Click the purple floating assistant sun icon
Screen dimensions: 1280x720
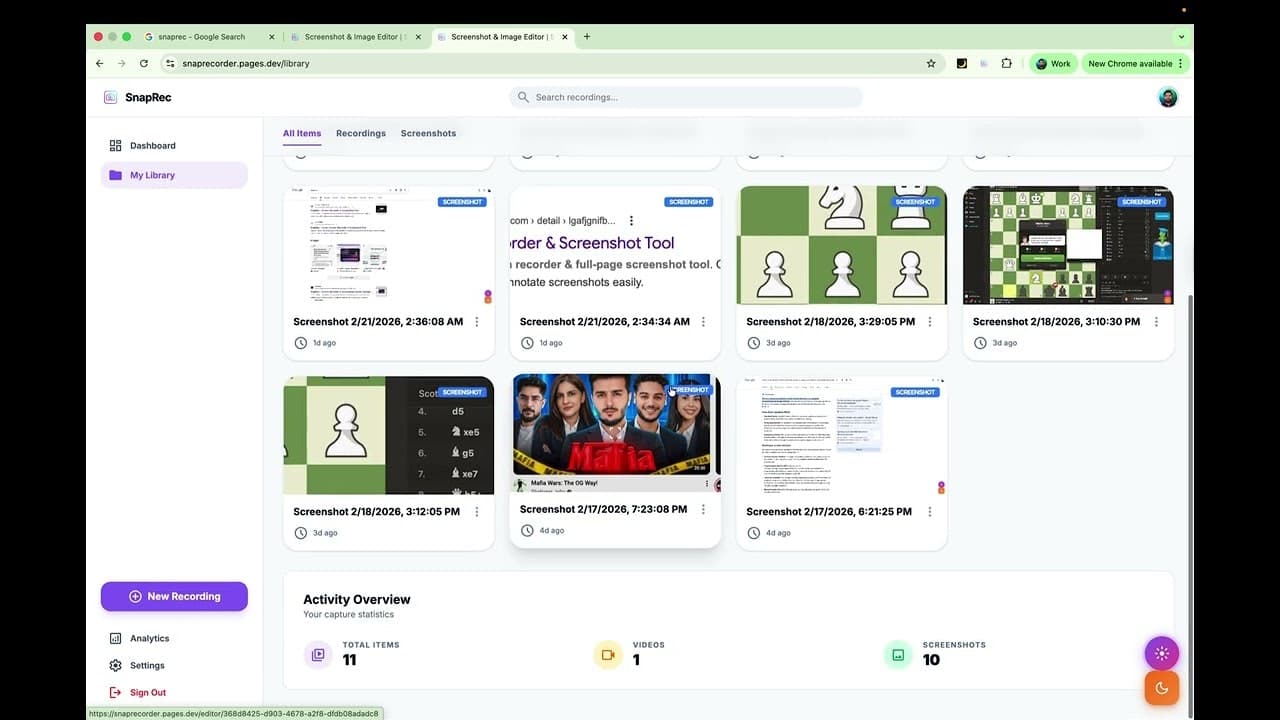click(x=1161, y=652)
